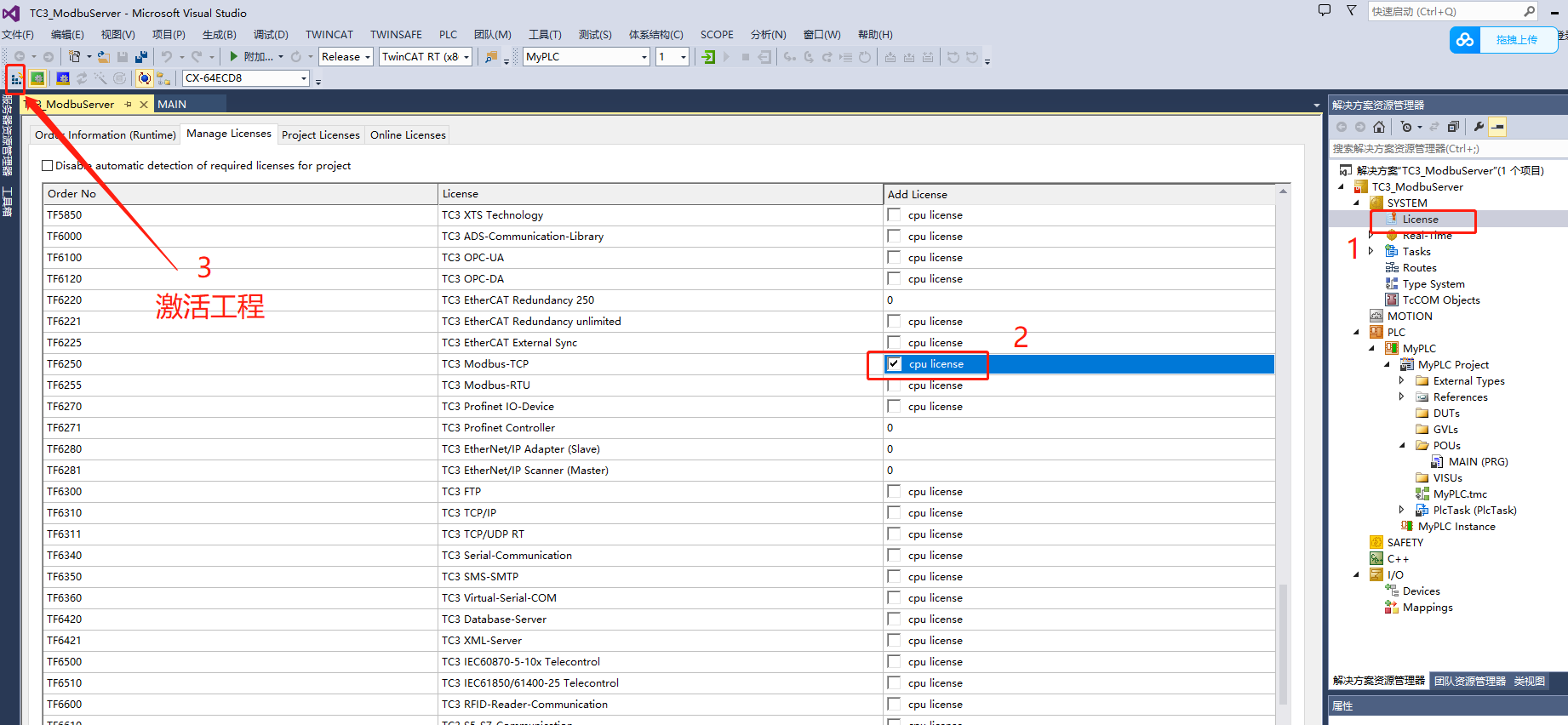The height and width of the screenshot is (725, 1568).
Task: Click the Preview Selected Items icon in Solution Explorer
Action: (x=1497, y=127)
